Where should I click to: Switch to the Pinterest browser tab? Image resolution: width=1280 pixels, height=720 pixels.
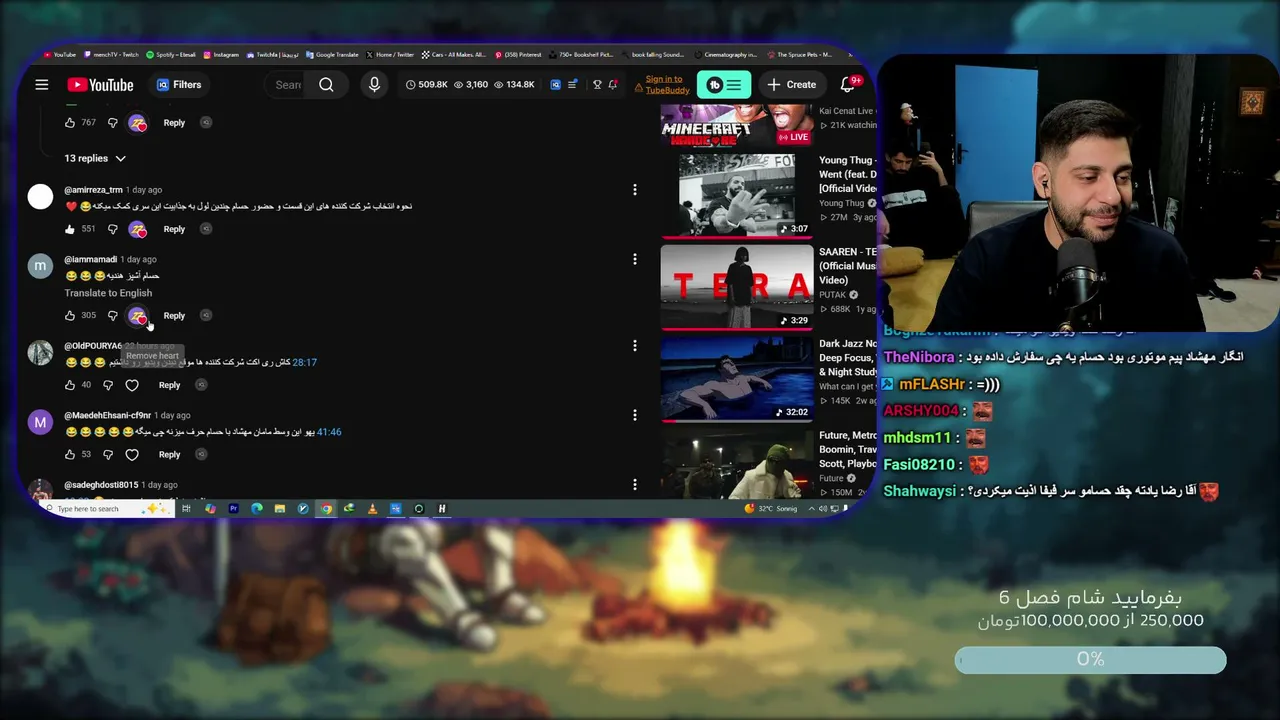(520, 55)
